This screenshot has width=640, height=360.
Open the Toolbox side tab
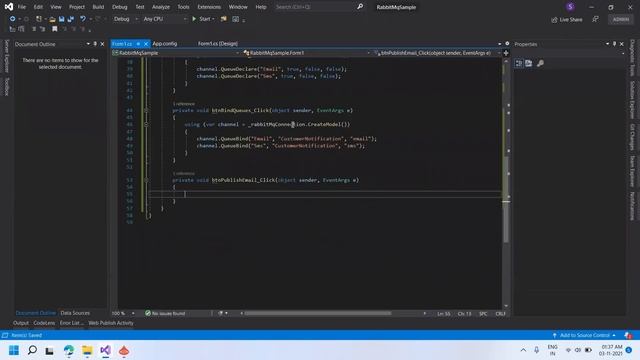point(7,87)
